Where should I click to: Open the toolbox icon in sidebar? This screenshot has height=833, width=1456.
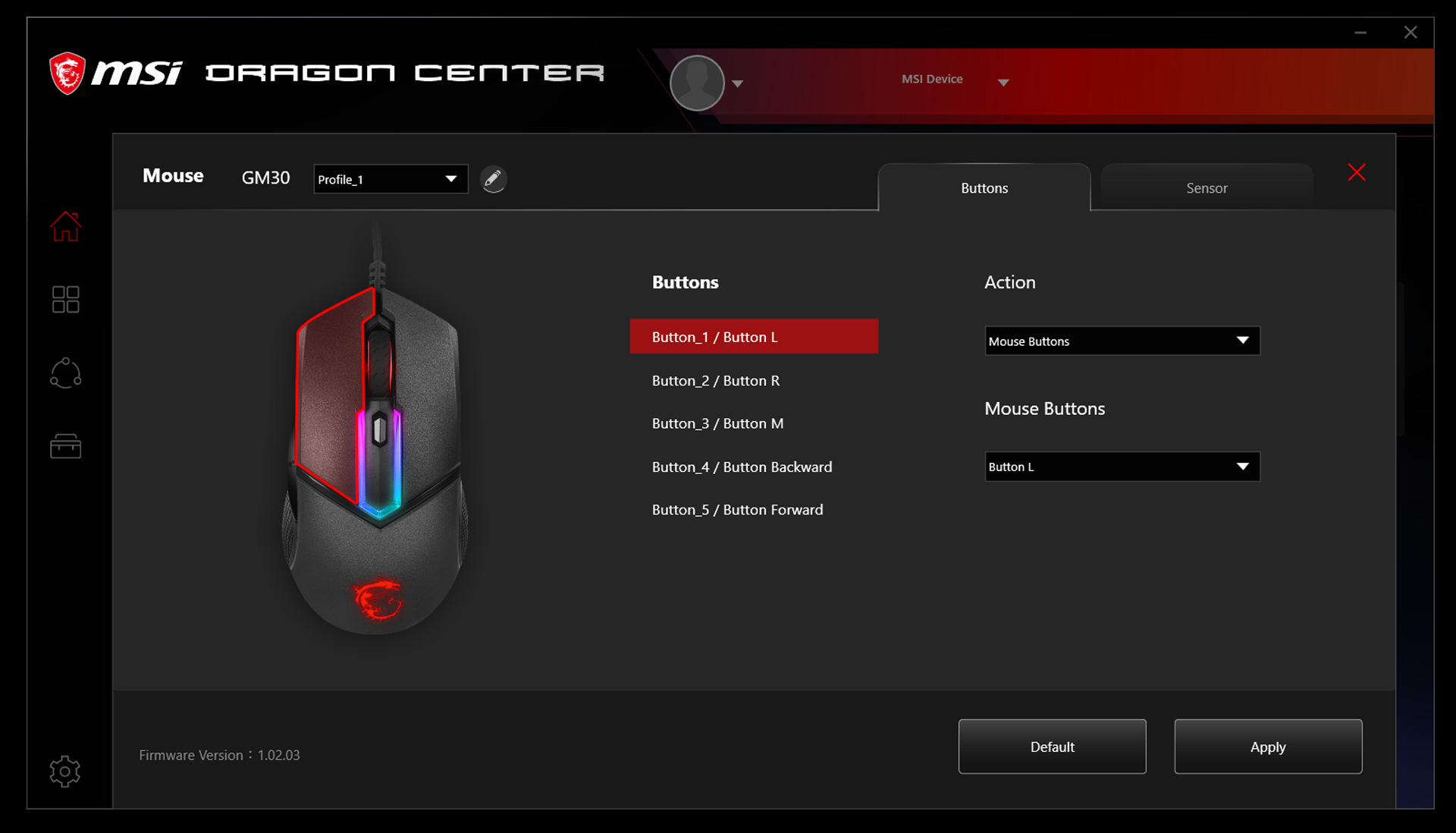pos(65,446)
